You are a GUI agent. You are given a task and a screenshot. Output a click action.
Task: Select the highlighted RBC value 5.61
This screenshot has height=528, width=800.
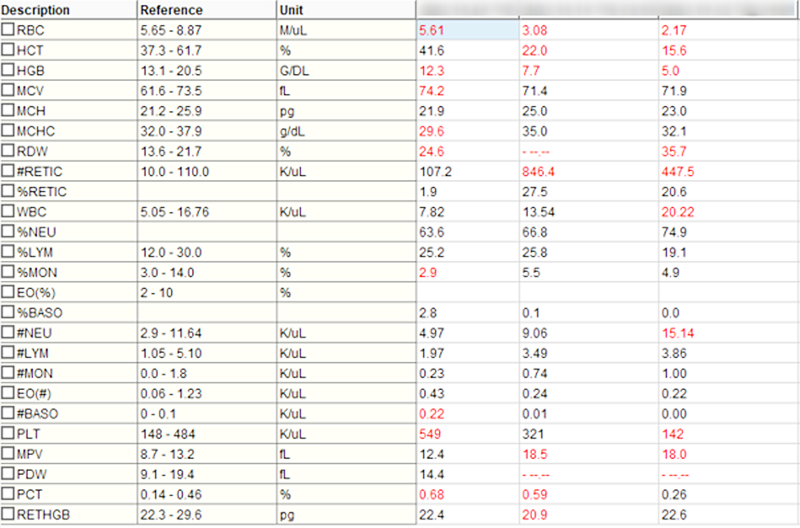(x=434, y=30)
